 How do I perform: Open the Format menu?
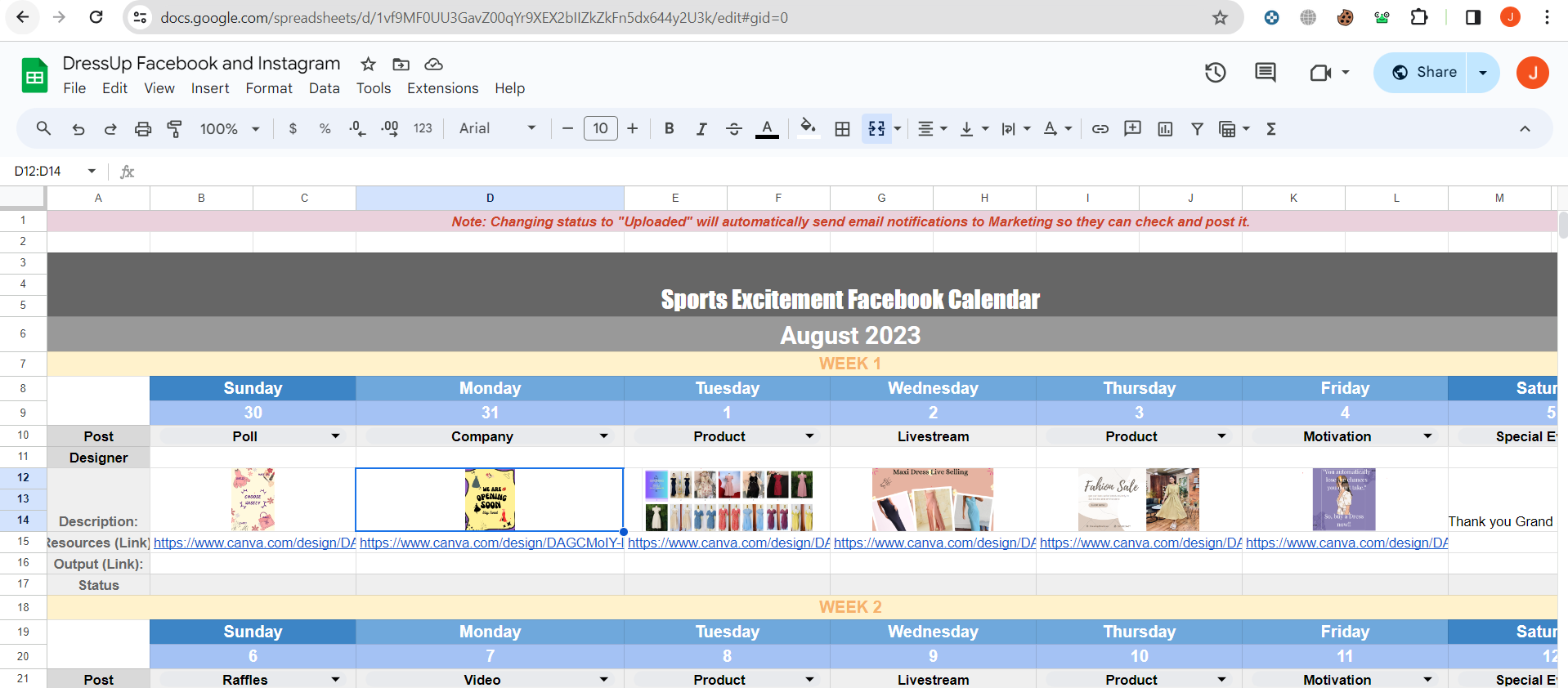tap(268, 88)
